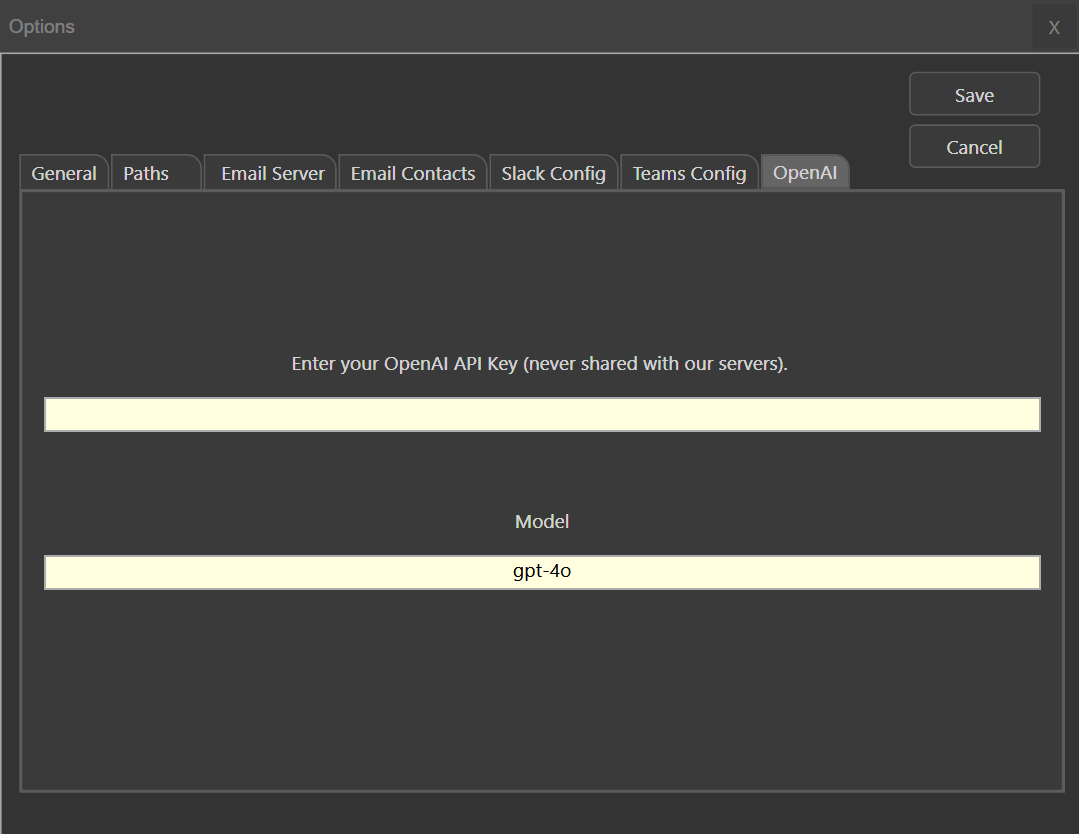Open Slack configuration settings
The image size is (1079, 834).
click(x=553, y=172)
